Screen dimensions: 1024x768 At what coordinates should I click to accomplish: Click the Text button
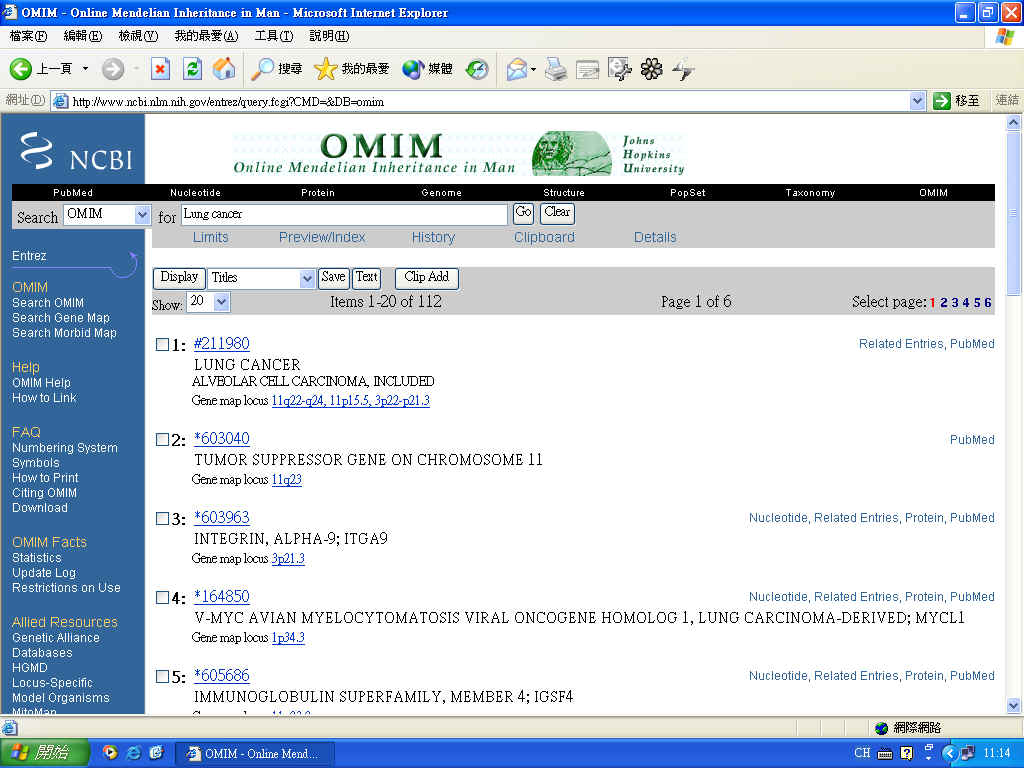366,278
